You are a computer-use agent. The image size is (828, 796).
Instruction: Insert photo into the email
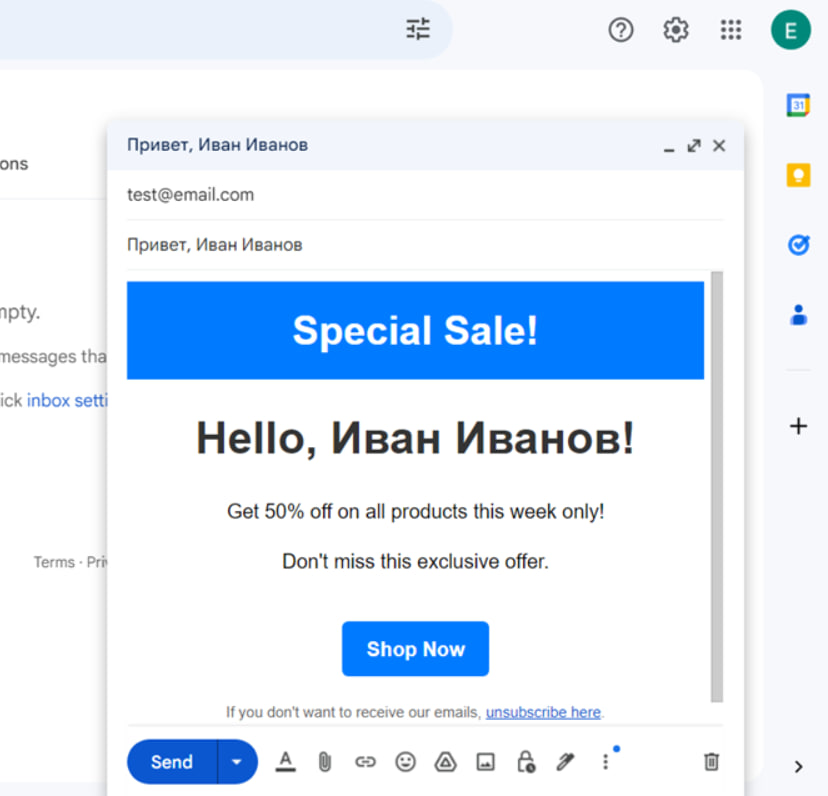pos(485,762)
